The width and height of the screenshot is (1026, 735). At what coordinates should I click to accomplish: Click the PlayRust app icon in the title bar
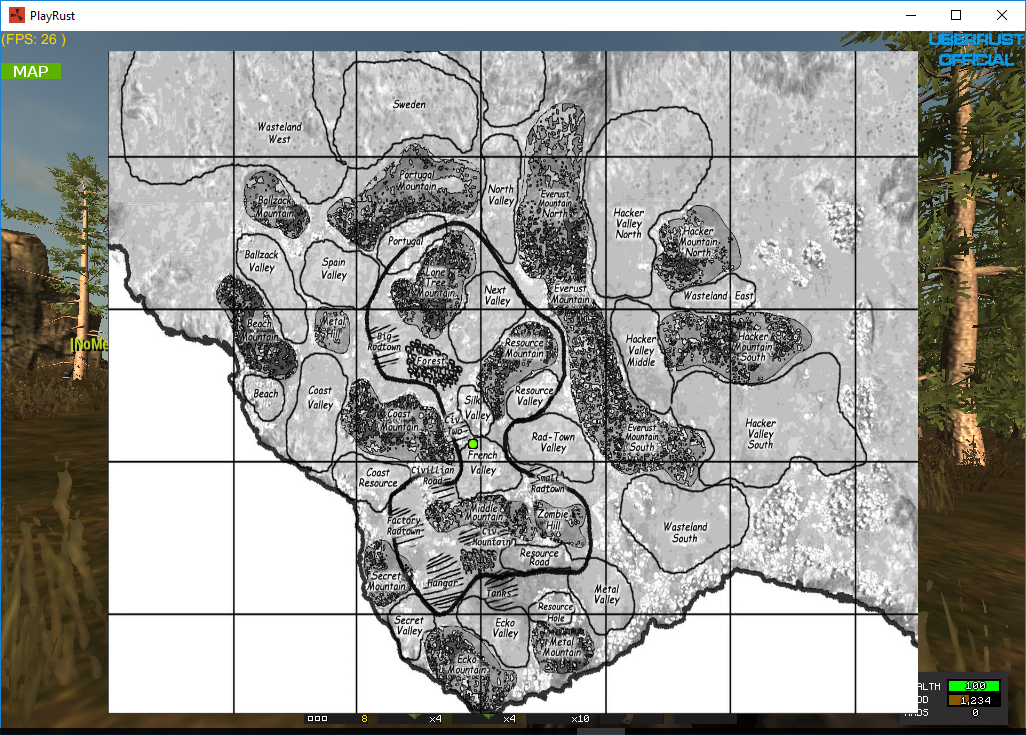pyautogui.click(x=17, y=15)
